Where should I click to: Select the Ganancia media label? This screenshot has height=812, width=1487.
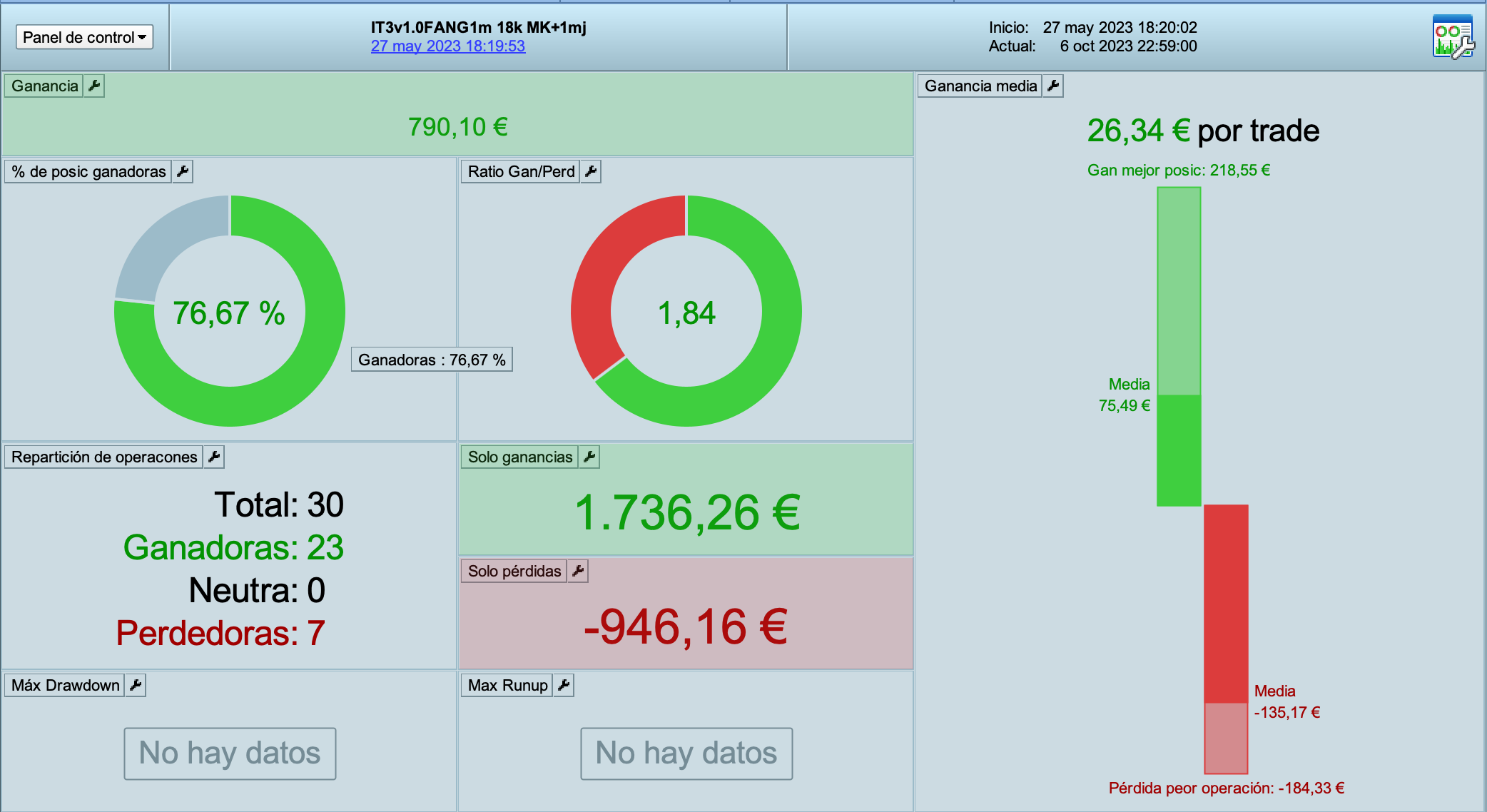[x=980, y=86]
